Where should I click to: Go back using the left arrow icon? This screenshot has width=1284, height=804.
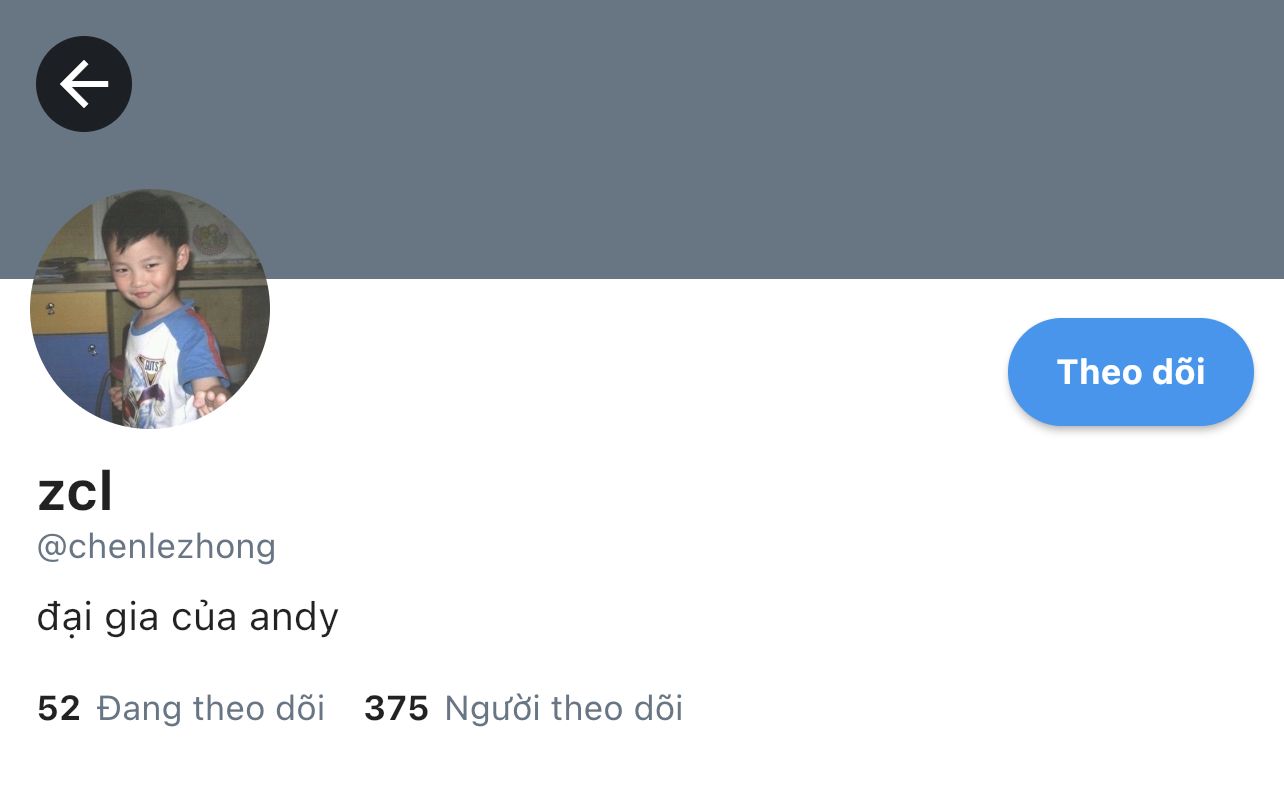[84, 84]
